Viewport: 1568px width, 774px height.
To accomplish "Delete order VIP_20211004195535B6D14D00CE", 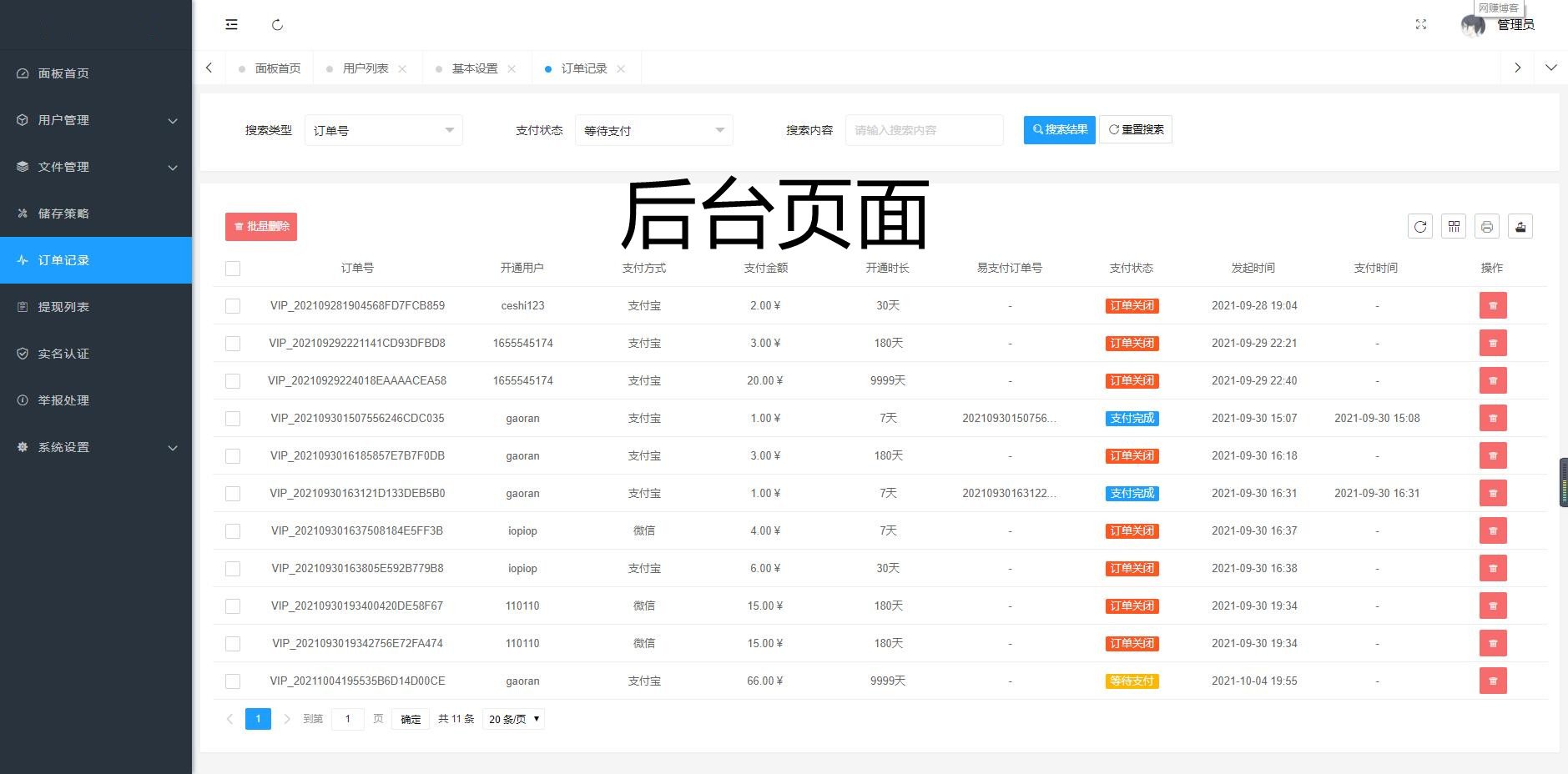I will [x=1493, y=681].
